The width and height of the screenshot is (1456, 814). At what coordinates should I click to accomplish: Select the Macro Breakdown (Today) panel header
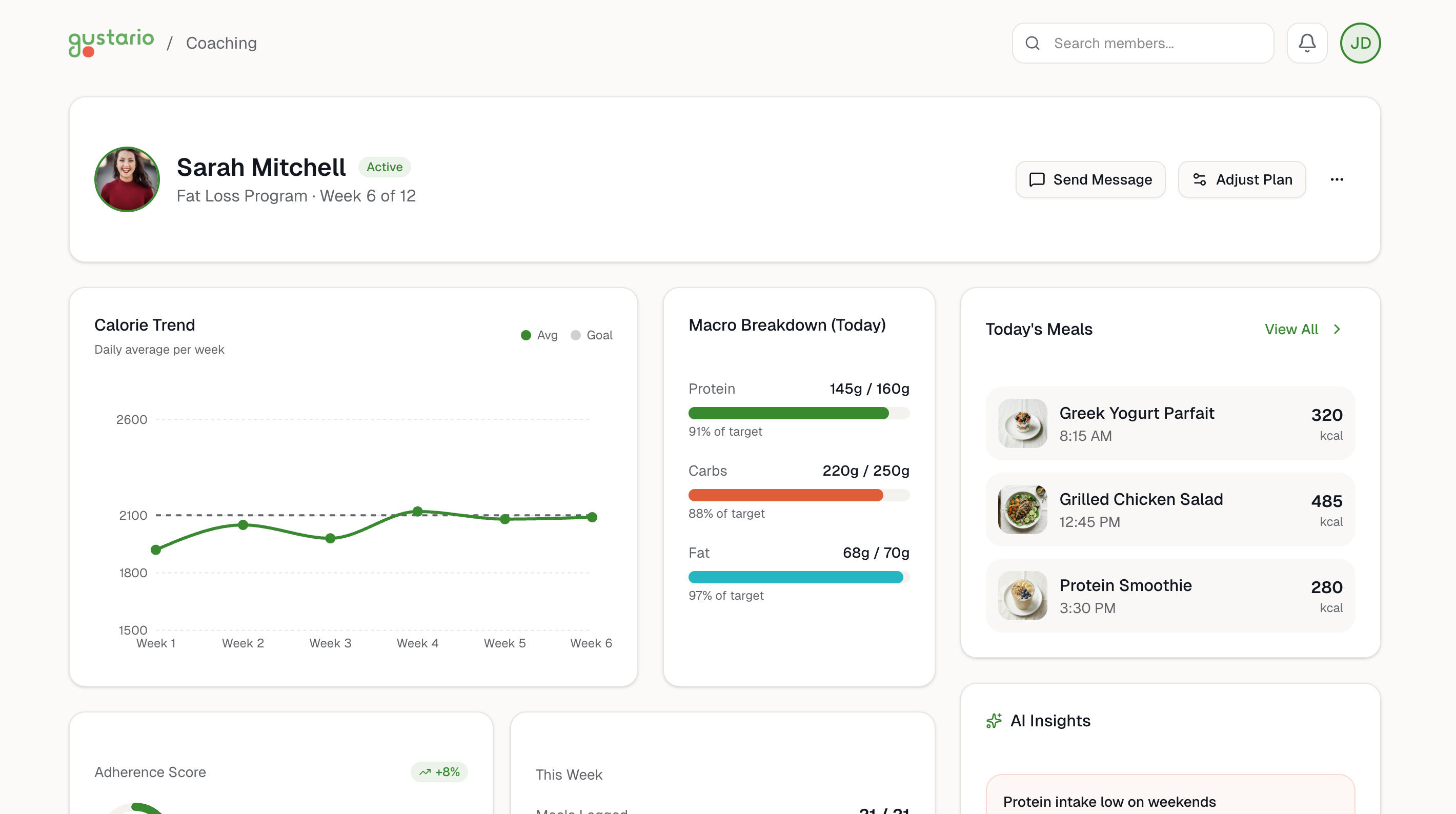[x=787, y=325]
